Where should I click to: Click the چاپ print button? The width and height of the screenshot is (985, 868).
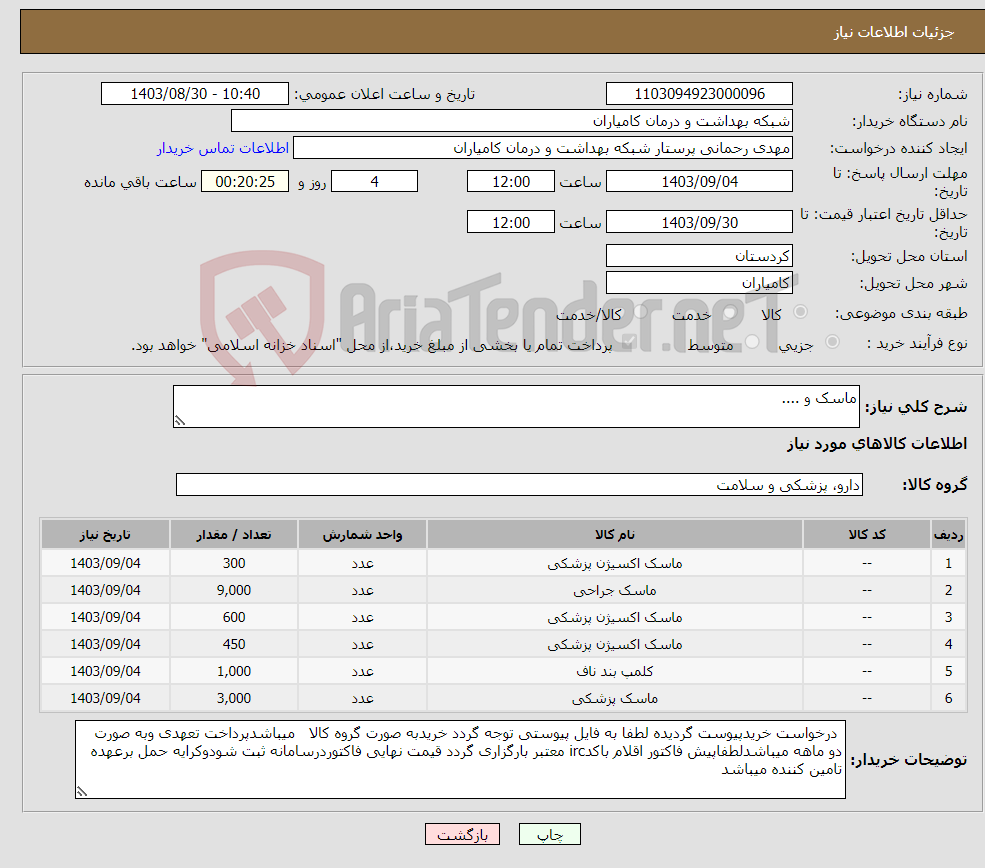549,834
